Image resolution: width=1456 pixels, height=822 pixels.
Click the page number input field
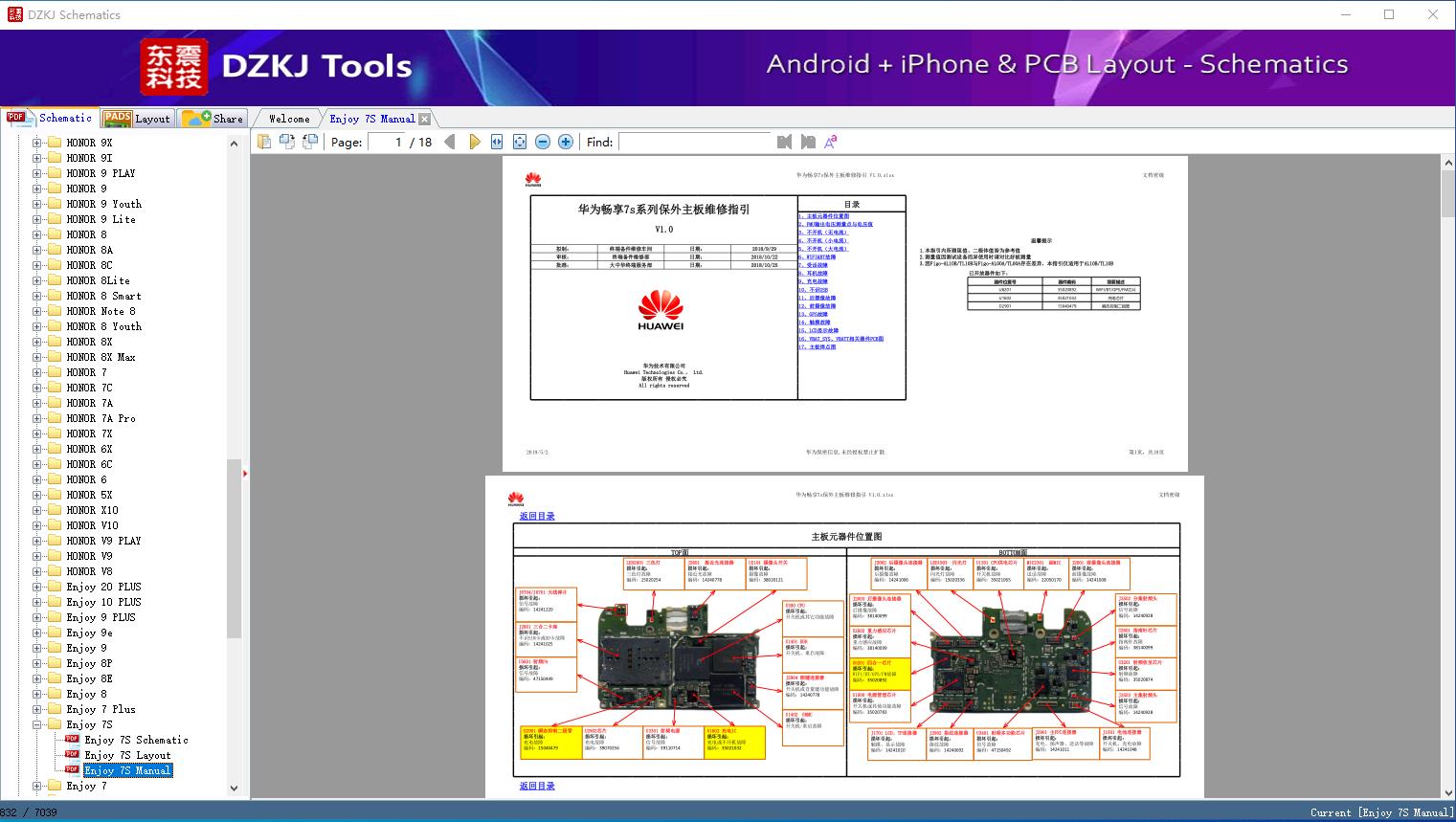click(x=389, y=142)
